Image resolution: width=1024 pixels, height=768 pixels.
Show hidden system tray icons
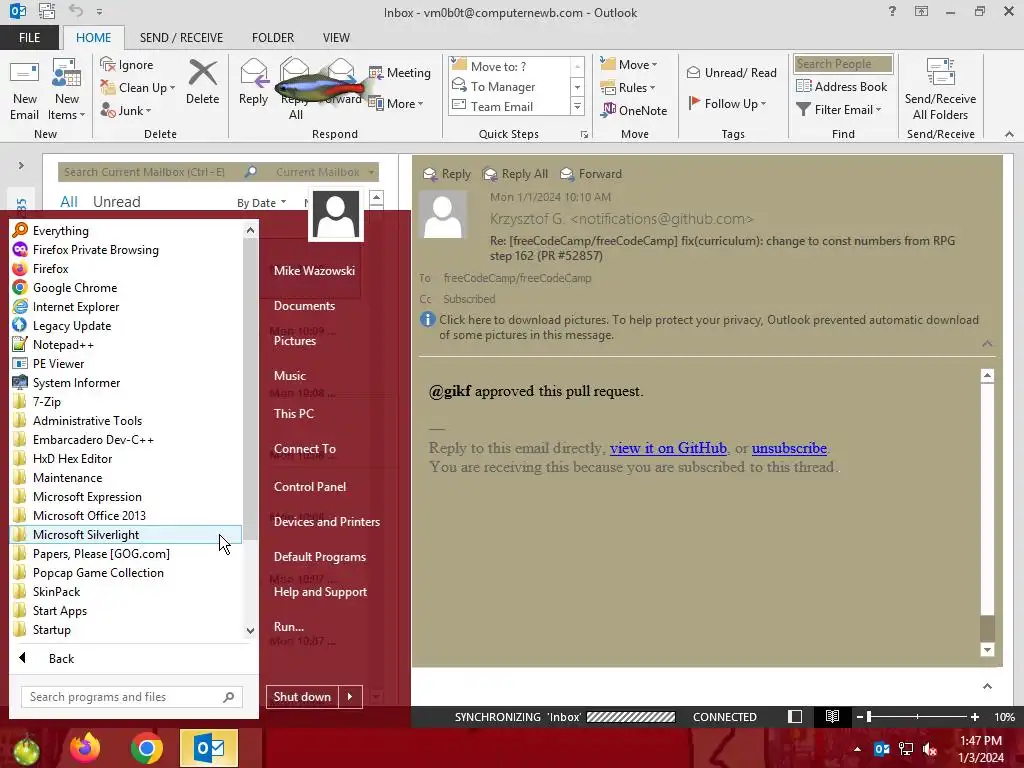(x=857, y=748)
